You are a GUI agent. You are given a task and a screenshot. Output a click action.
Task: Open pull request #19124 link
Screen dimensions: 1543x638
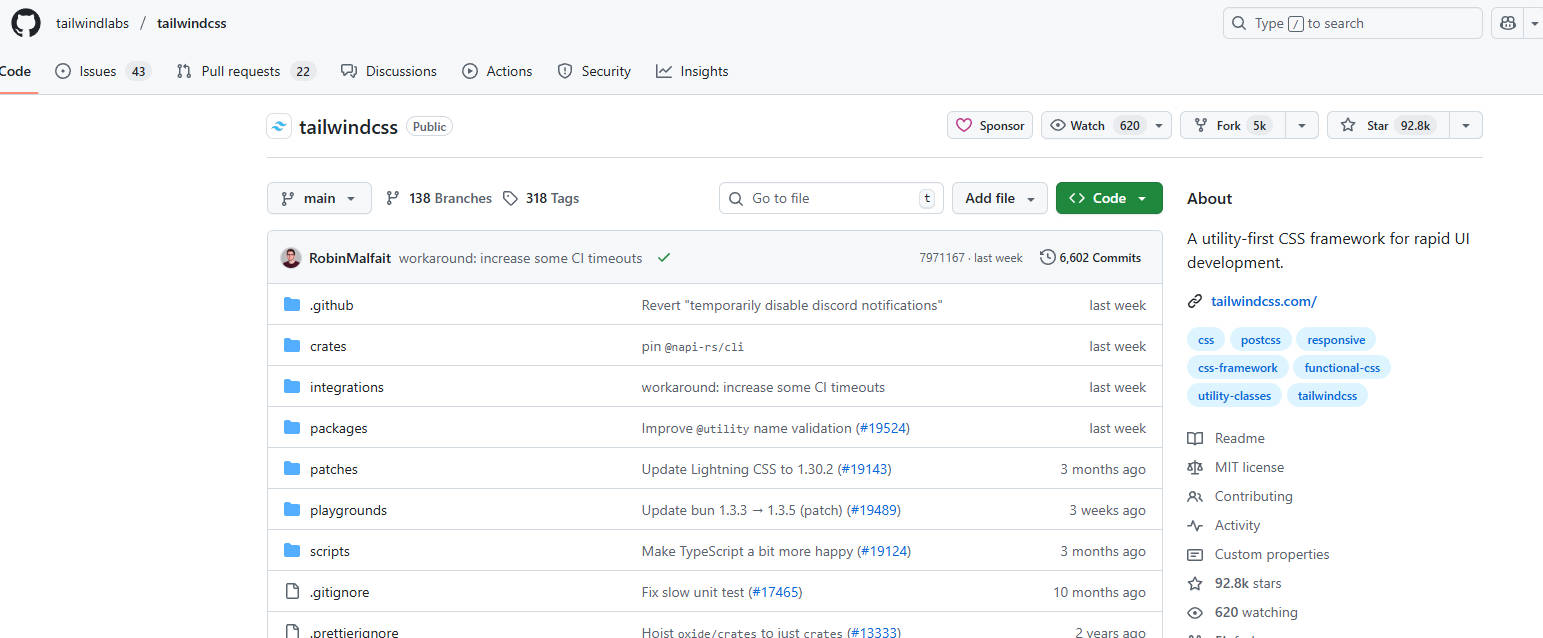tap(884, 551)
